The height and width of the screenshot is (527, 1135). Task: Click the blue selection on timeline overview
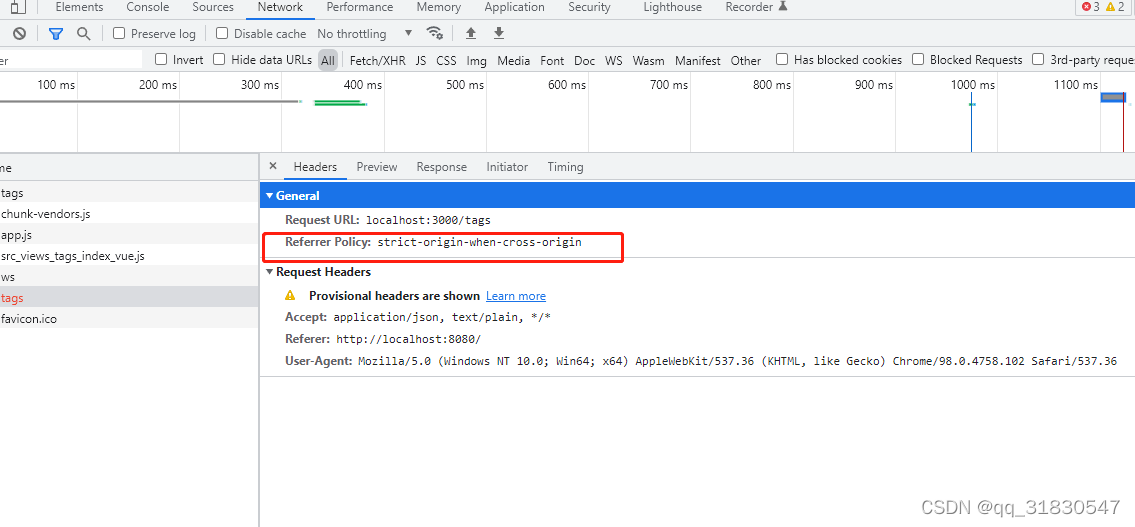pyautogui.click(x=1113, y=97)
